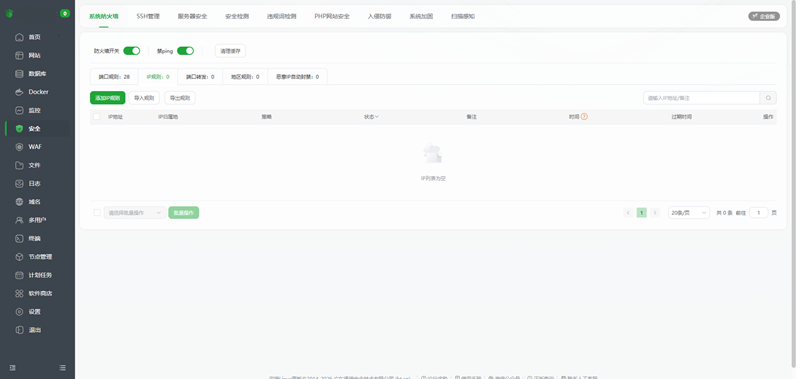
Task: Click the orange help icon next to 时间
Action: coord(584,117)
